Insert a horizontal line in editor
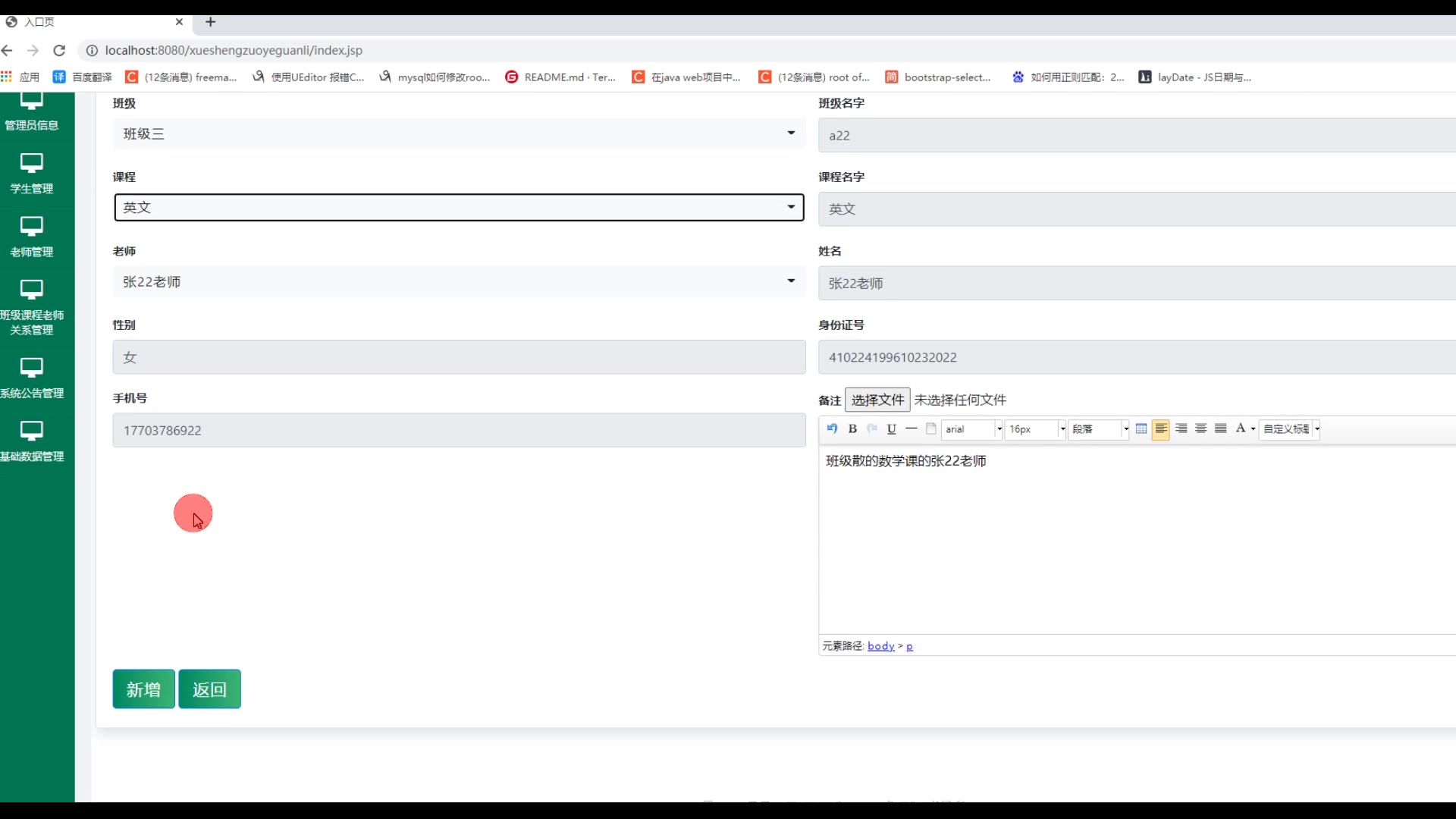This screenshot has height=819, width=1456. pos(912,428)
